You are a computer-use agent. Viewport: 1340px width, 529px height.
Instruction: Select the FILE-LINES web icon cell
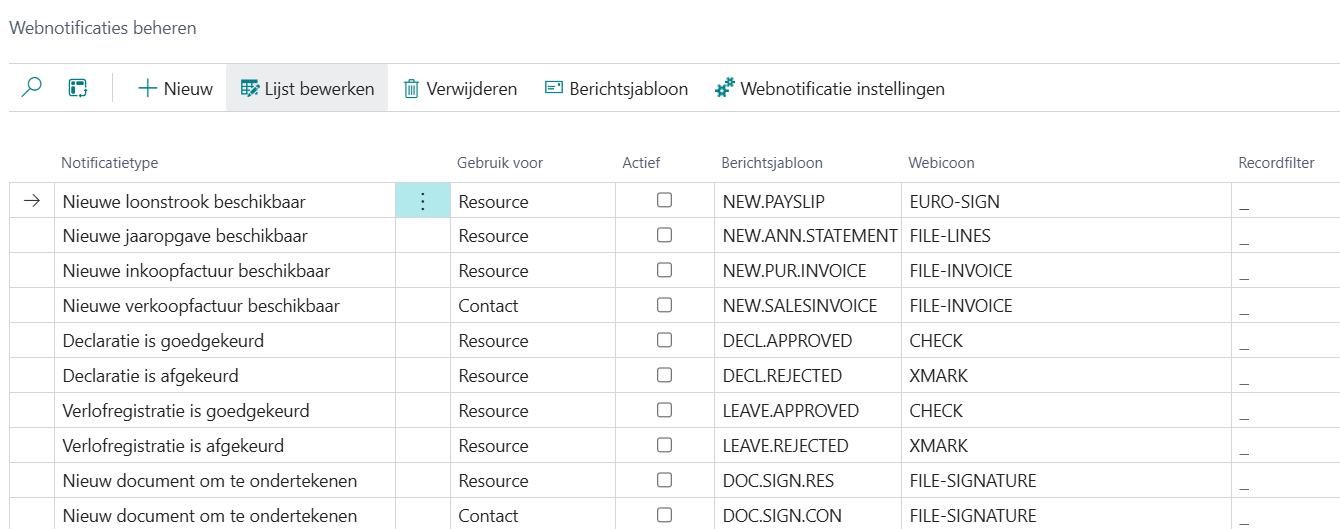coord(950,236)
